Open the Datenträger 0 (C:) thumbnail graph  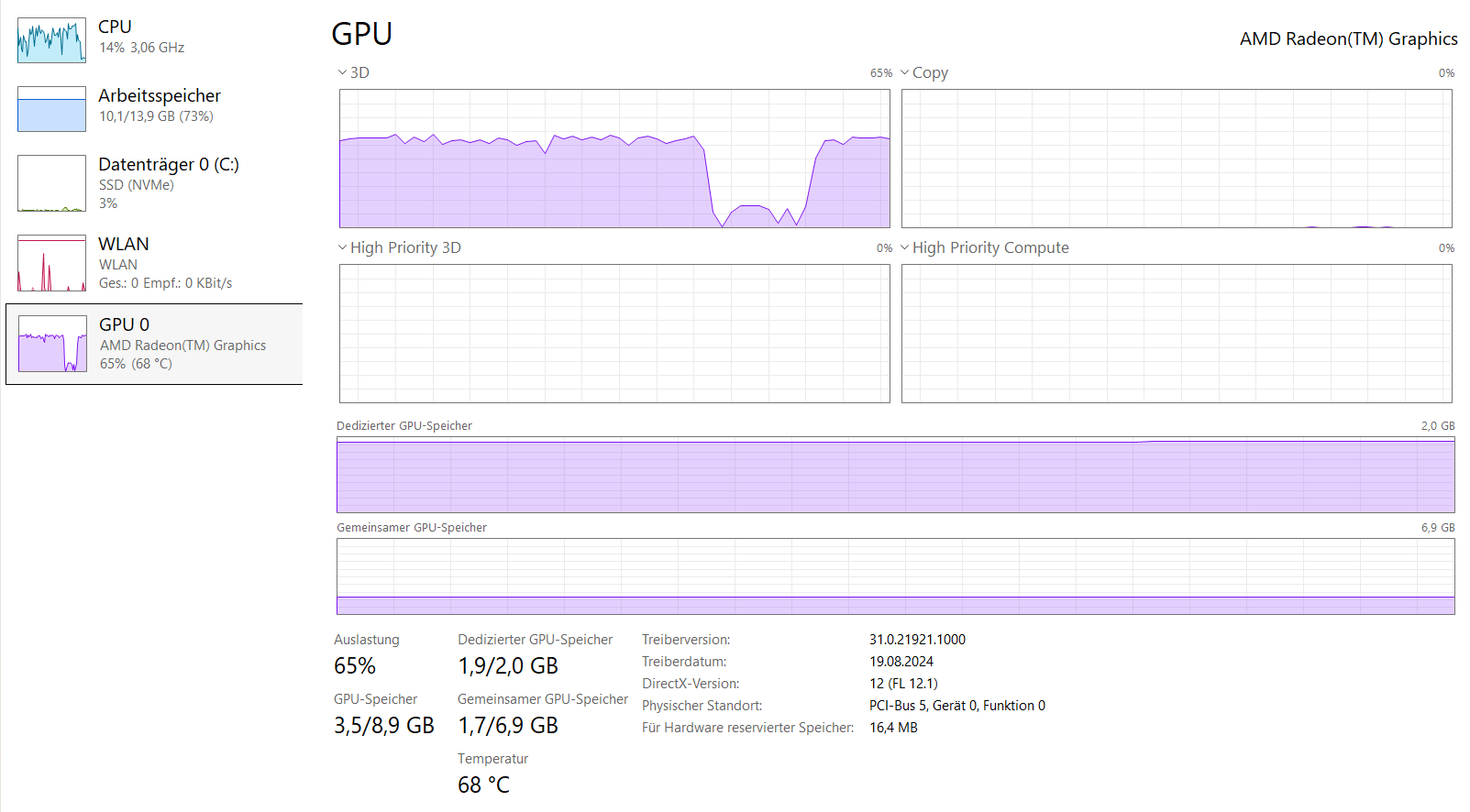(51, 183)
